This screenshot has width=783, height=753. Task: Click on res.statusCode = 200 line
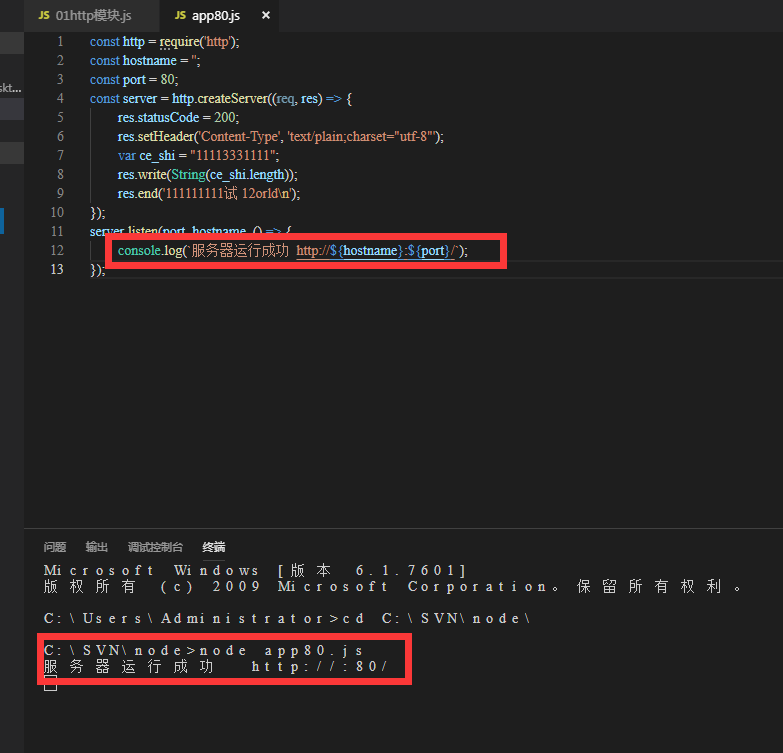[x=178, y=117]
